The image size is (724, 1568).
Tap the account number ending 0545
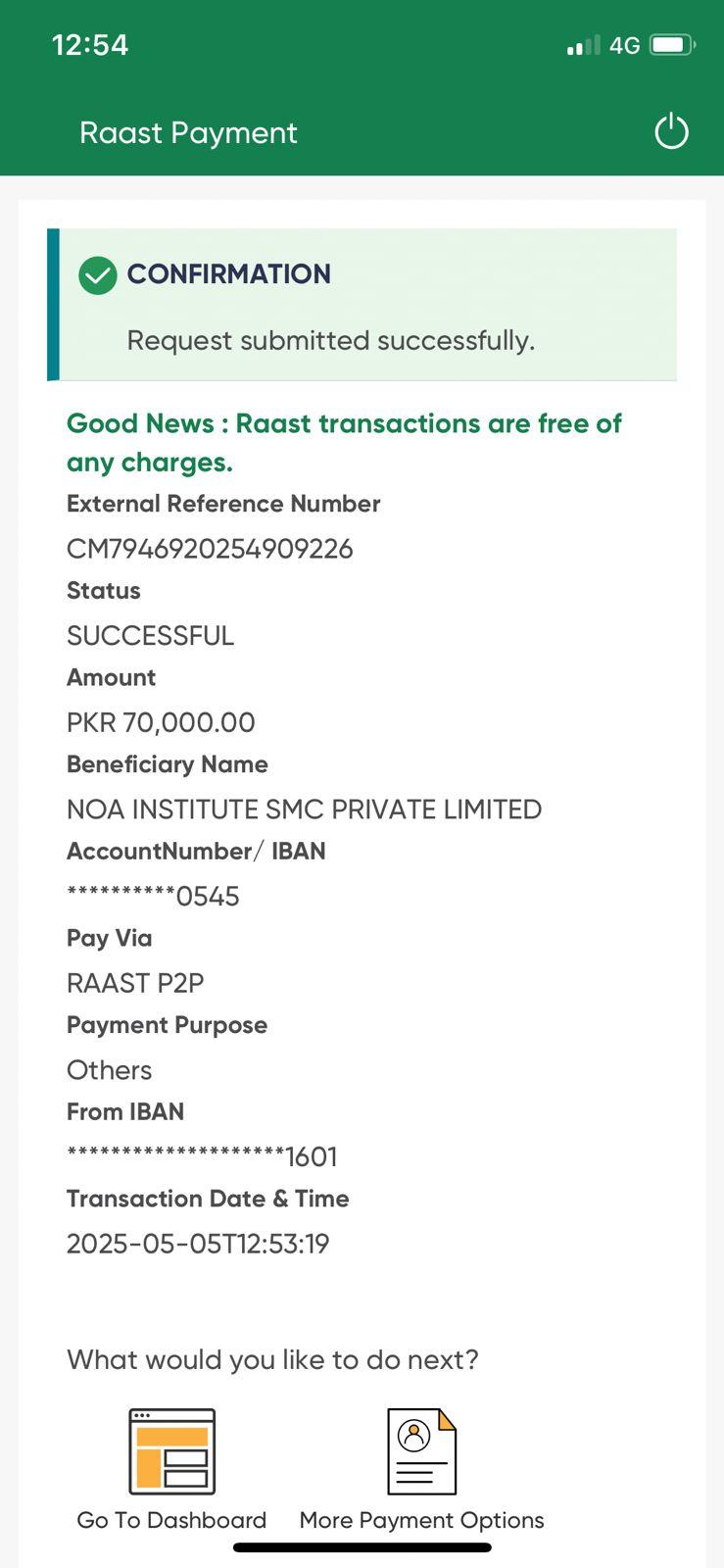click(153, 896)
